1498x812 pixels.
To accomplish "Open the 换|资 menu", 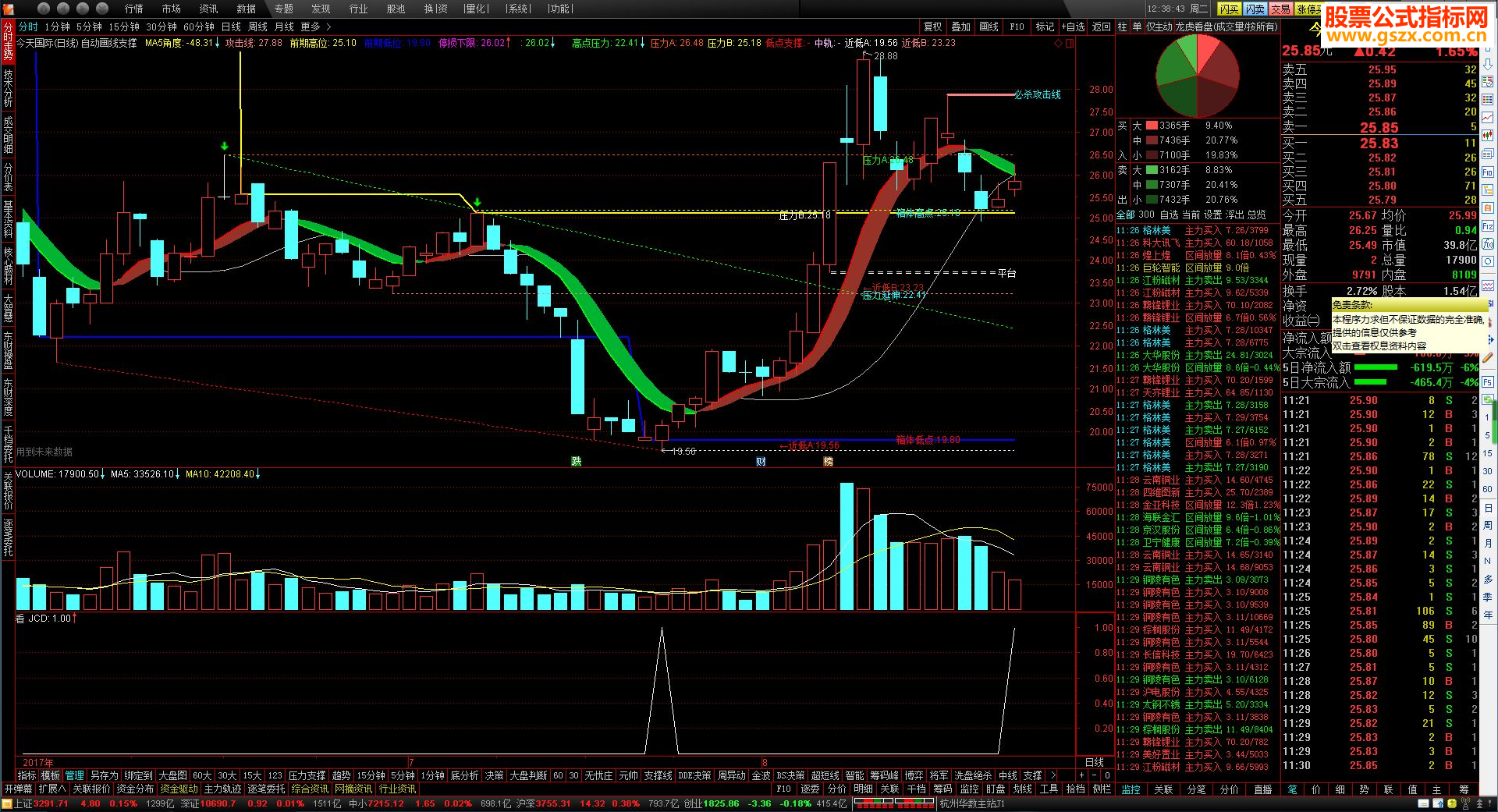I will click(x=435, y=9).
